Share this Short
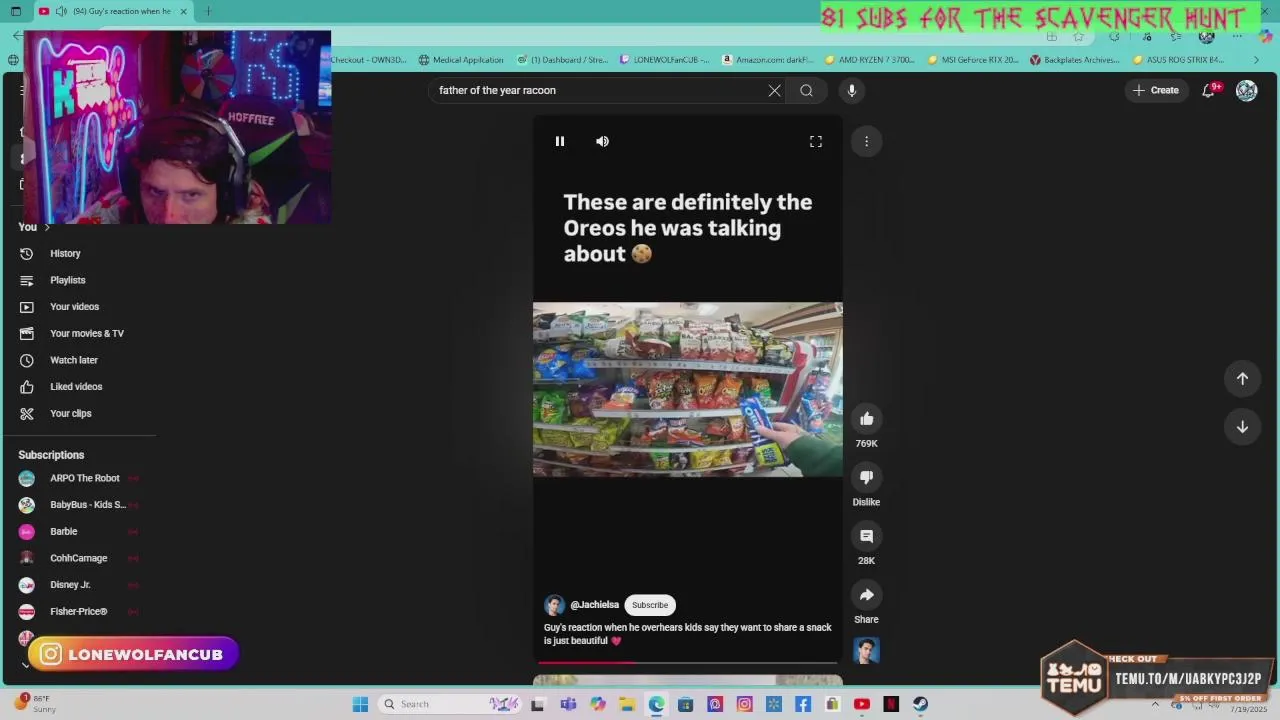This screenshot has height=720, width=1280. (866, 595)
